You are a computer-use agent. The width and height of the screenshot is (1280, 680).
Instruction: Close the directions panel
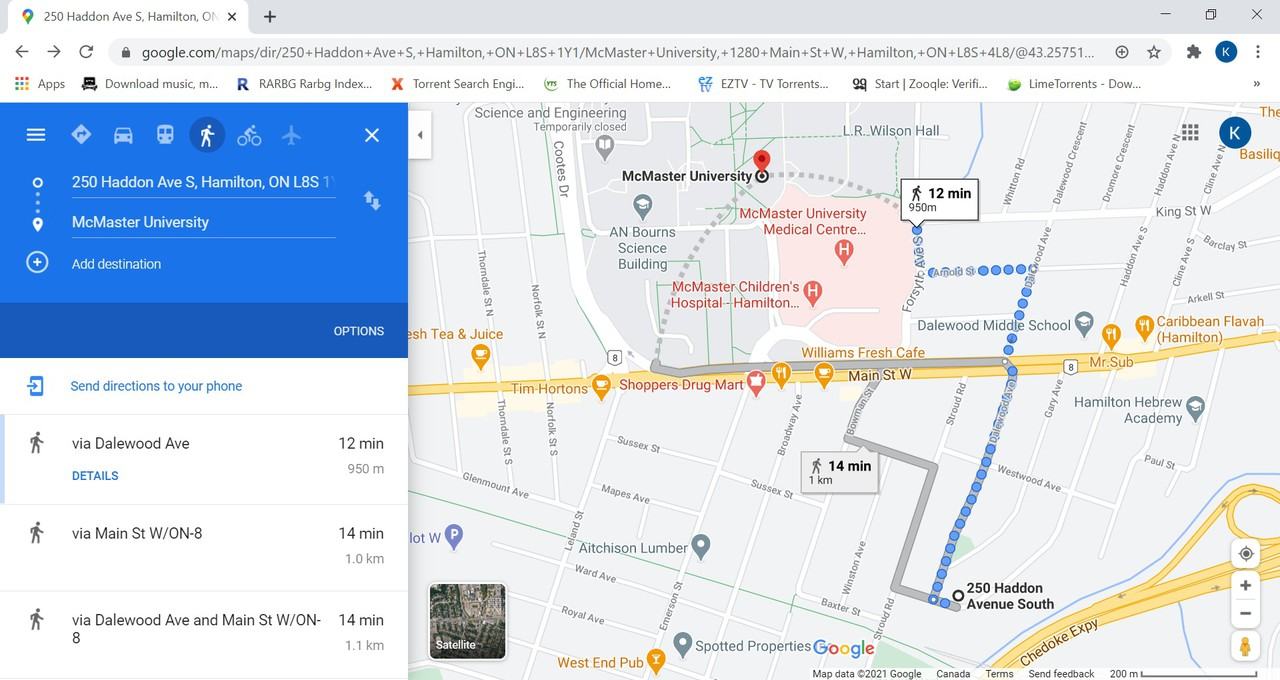pyautogui.click(x=372, y=135)
